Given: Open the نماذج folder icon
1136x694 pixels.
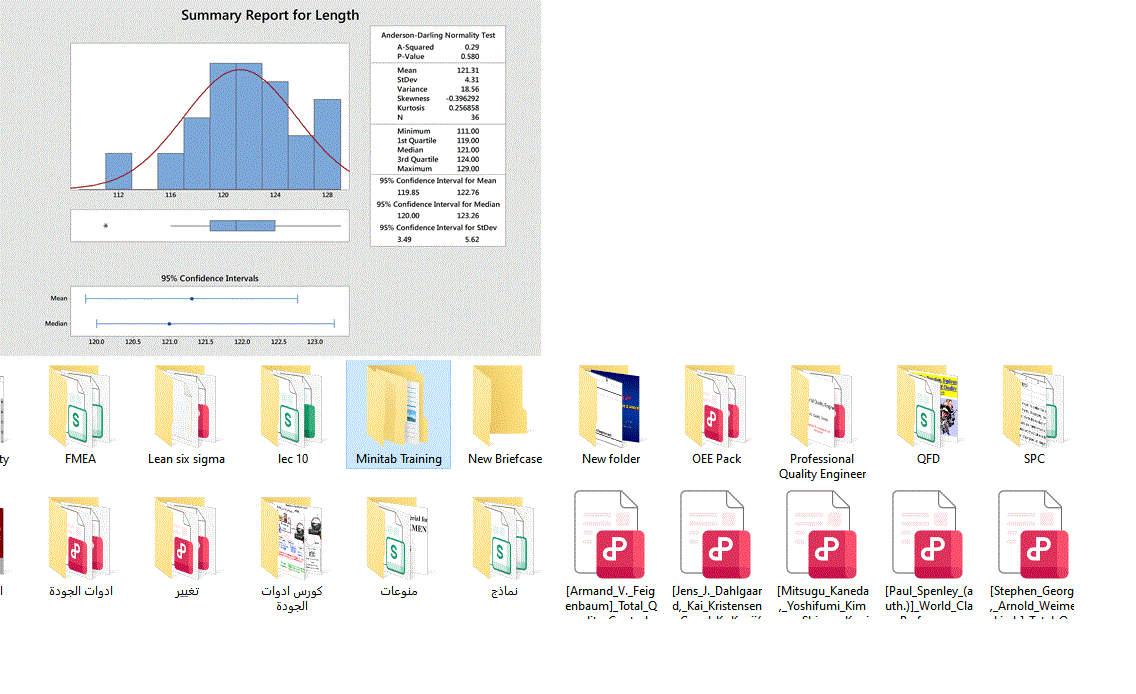Looking at the screenshot, I should coord(504,538).
